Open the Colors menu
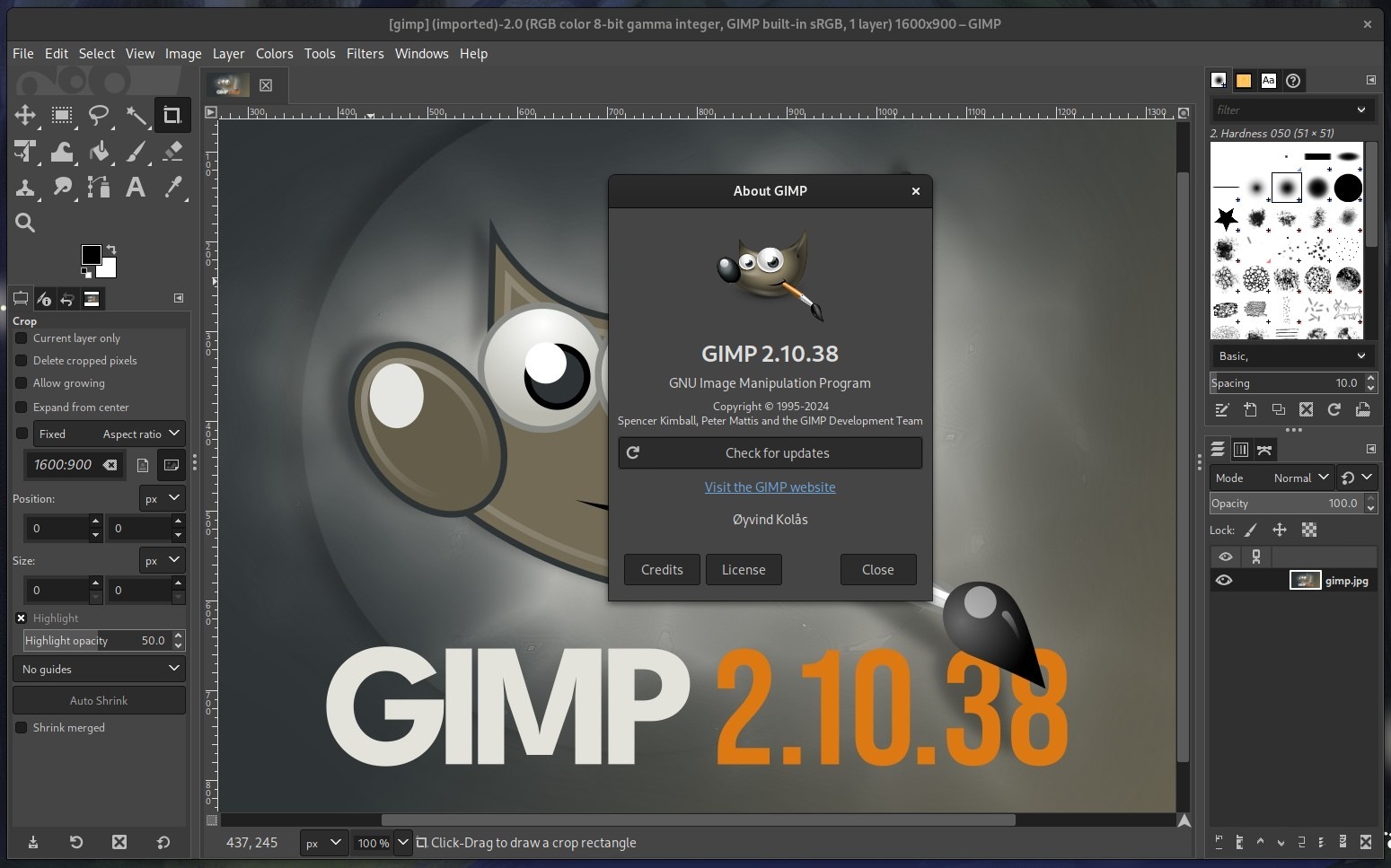 click(x=274, y=54)
